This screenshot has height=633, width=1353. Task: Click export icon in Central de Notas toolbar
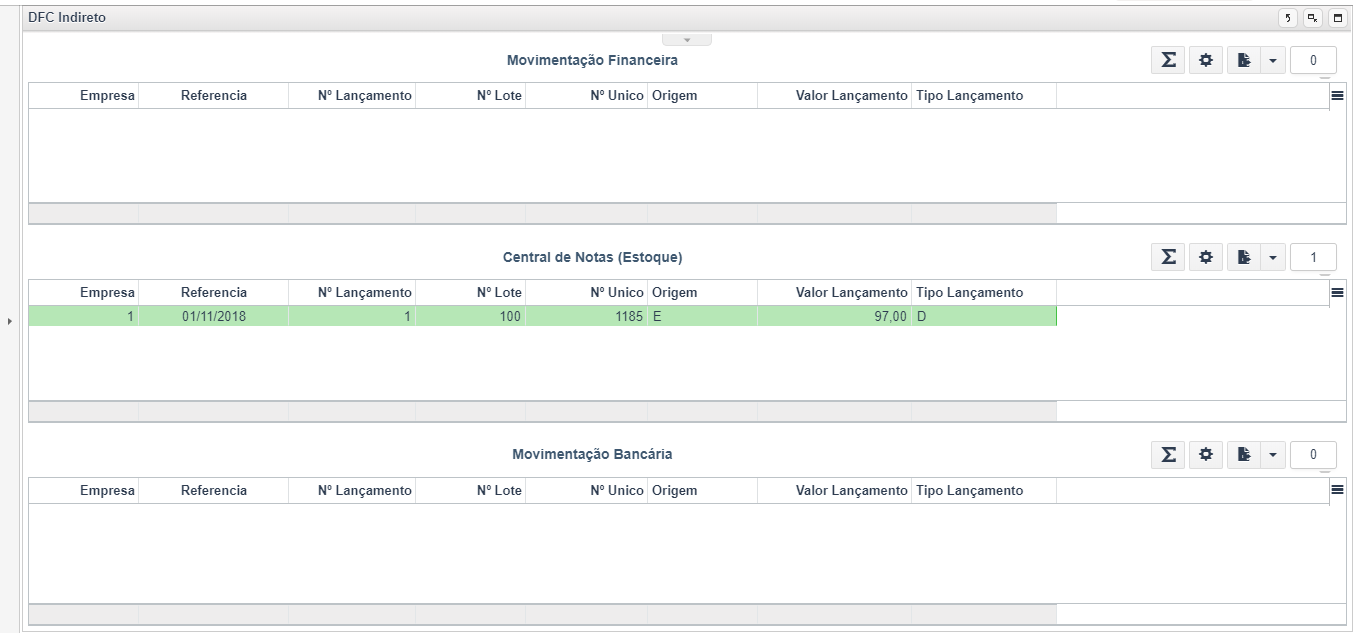pos(1244,257)
